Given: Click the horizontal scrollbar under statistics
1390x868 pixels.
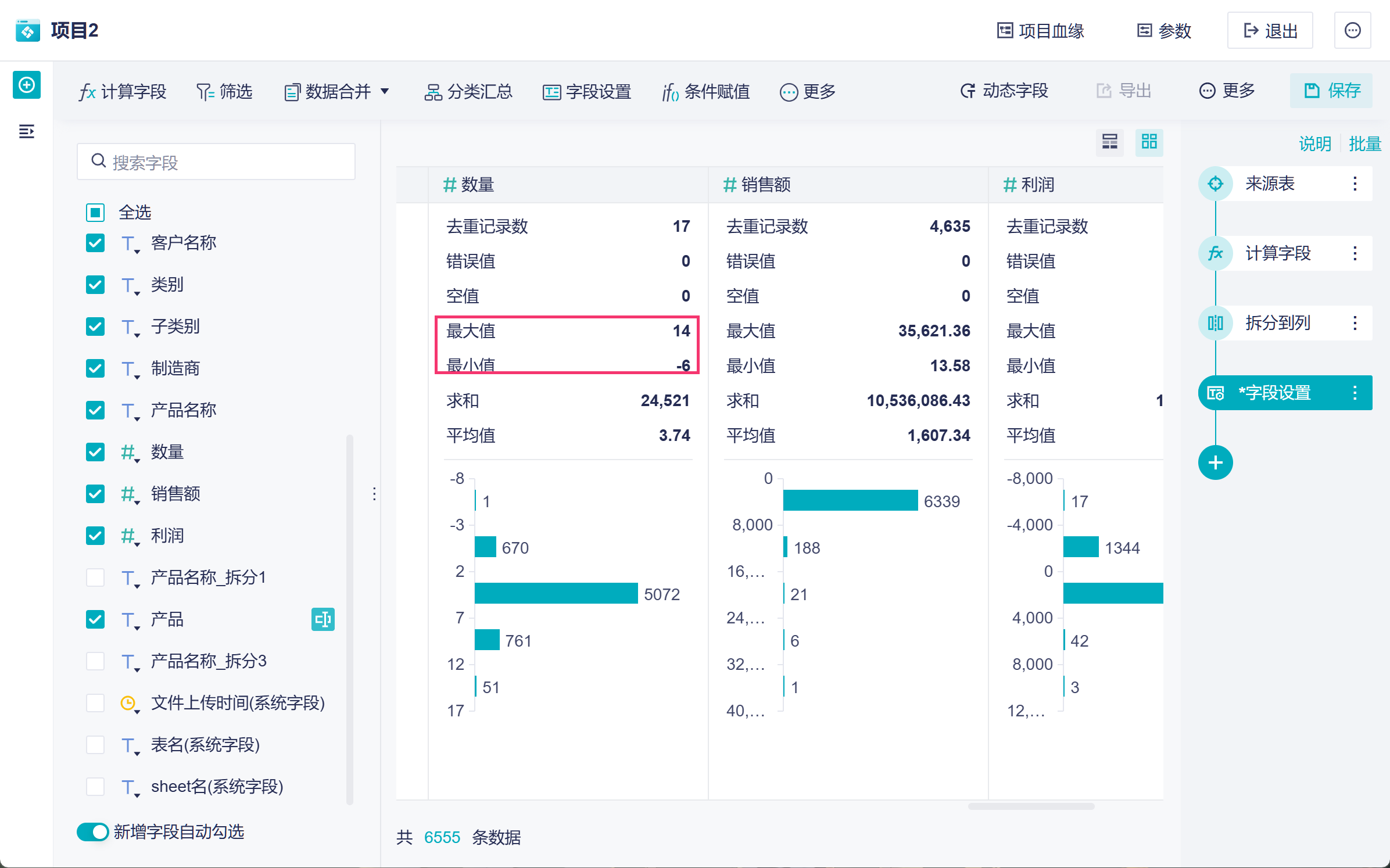Looking at the screenshot, I should point(1030,806).
